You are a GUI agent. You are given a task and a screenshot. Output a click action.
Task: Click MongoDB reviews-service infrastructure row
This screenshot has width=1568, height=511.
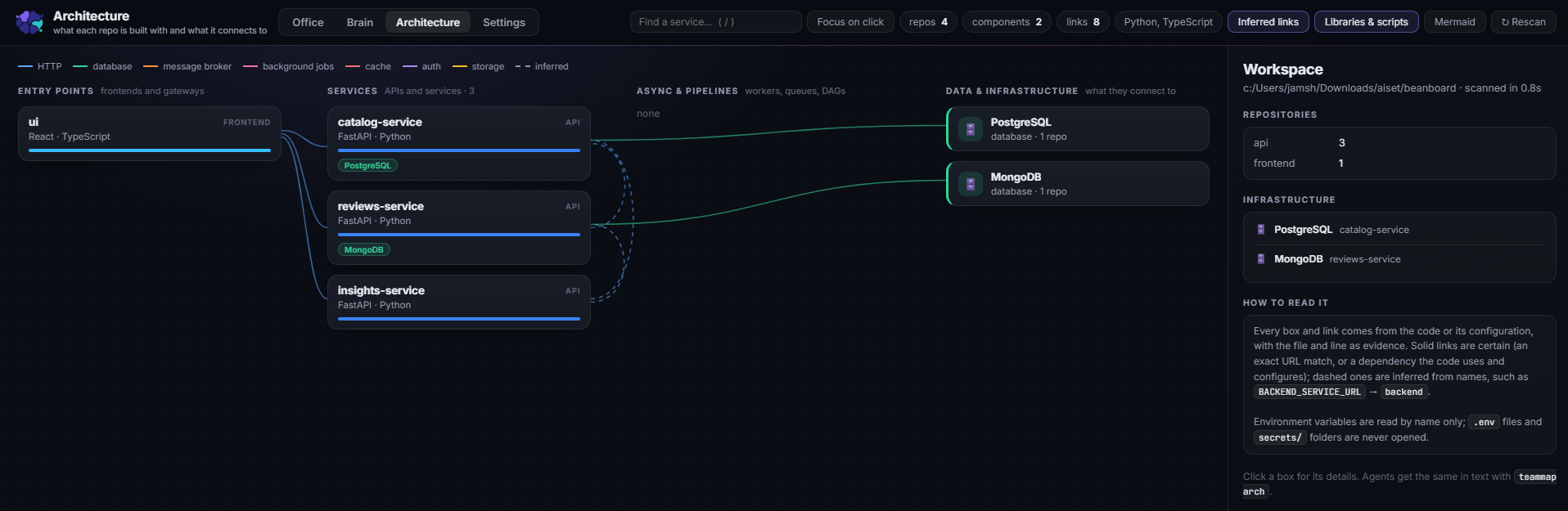[1399, 259]
